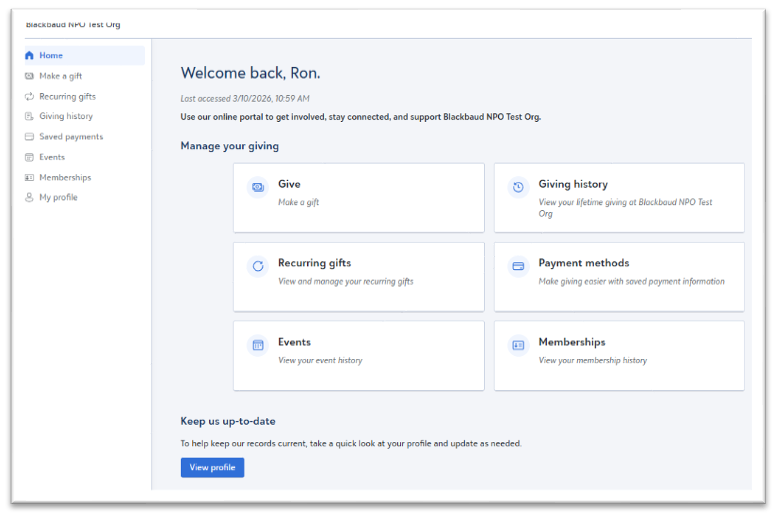
Task: Click the Home house icon in sidebar
Action: tap(29, 56)
